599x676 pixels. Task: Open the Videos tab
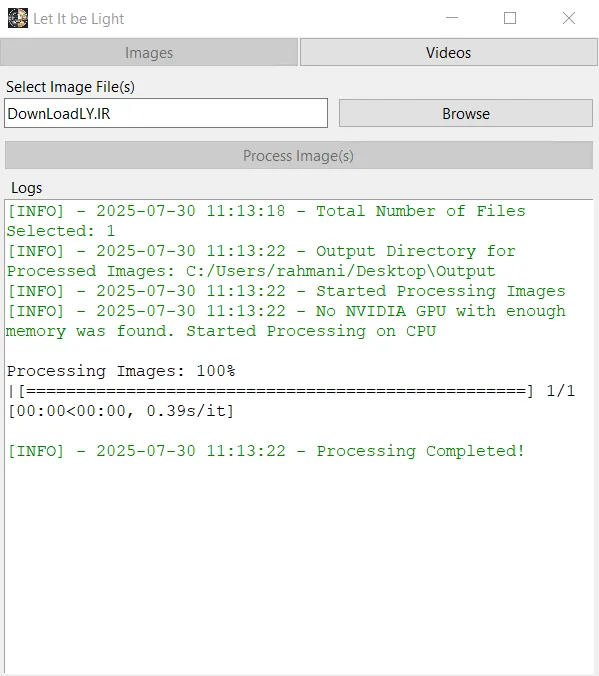448,53
